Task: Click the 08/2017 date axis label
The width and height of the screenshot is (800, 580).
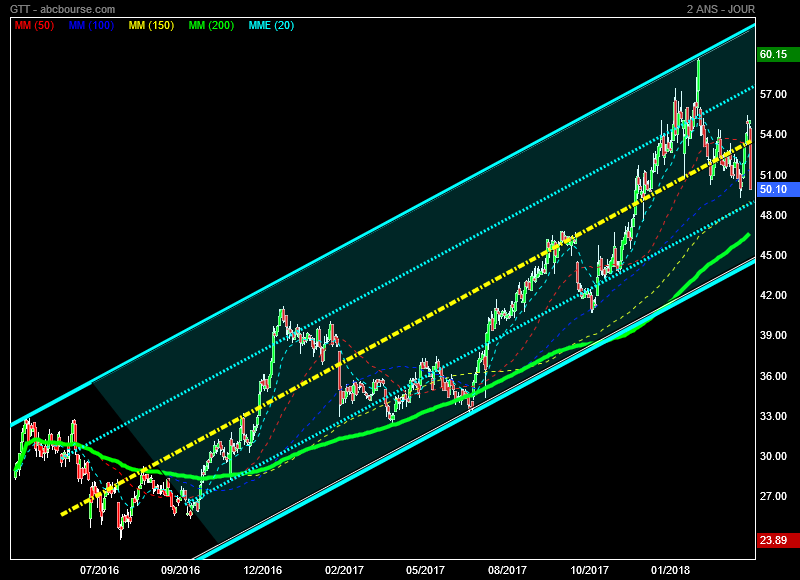Action: [507, 570]
